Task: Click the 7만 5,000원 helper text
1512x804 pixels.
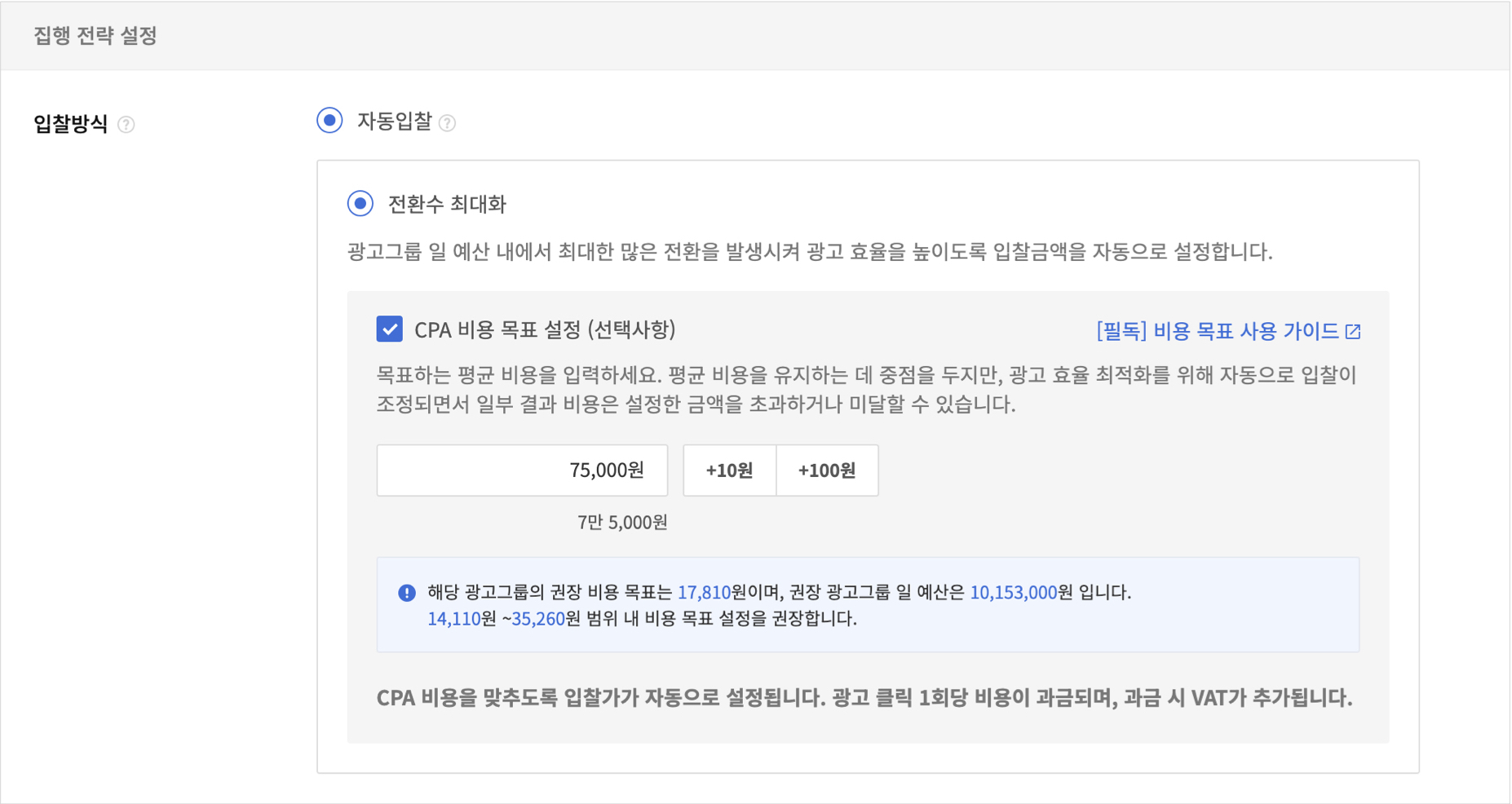Action: [x=621, y=523]
